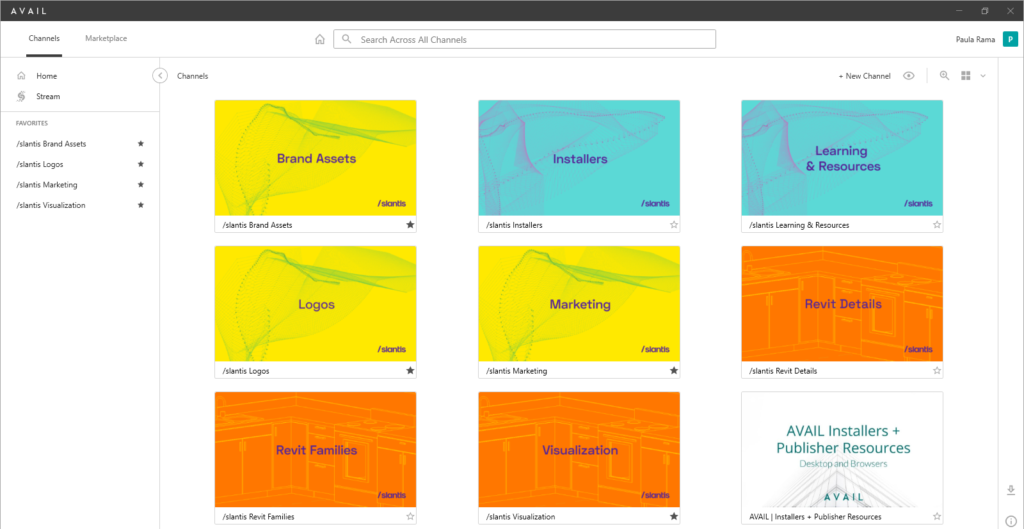Switch to grid view layout icon

coord(966,76)
